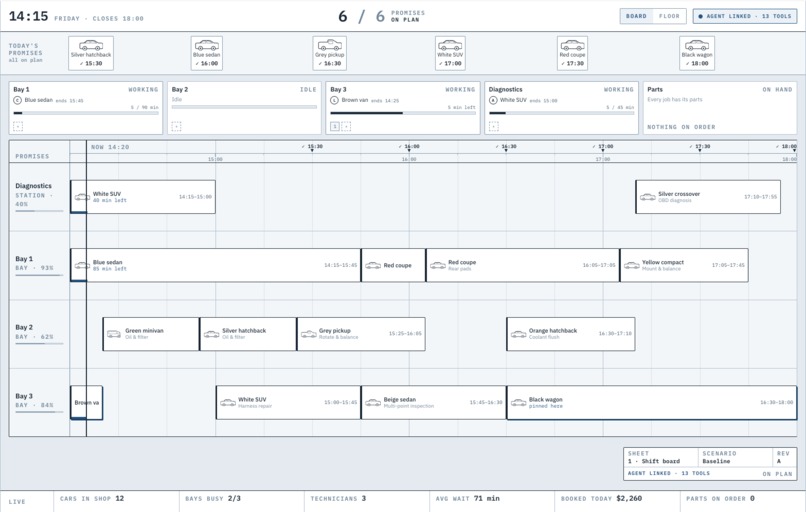806x512 pixels.
Task: Click the Avg Wait 71 min status entry
Action: 492,499
